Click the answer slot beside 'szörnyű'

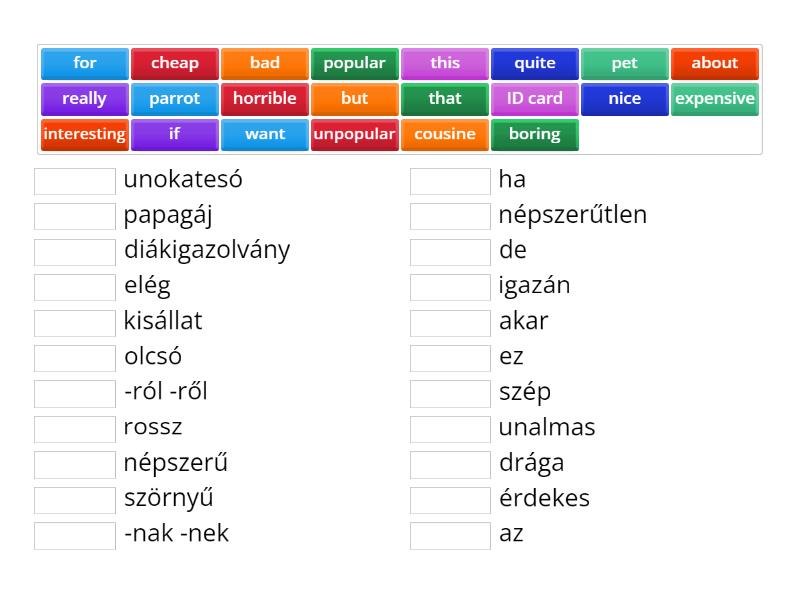point(75,499)
